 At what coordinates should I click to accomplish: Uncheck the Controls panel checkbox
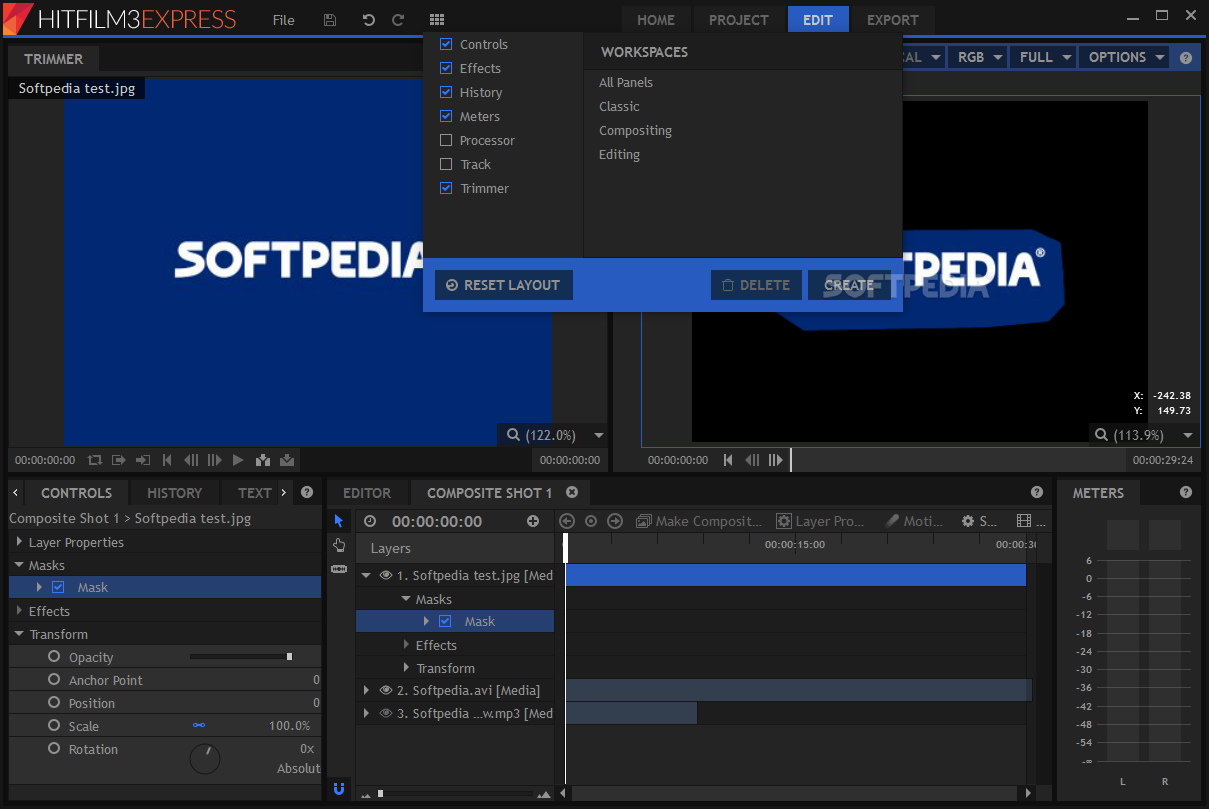click(x=446, y=44)
